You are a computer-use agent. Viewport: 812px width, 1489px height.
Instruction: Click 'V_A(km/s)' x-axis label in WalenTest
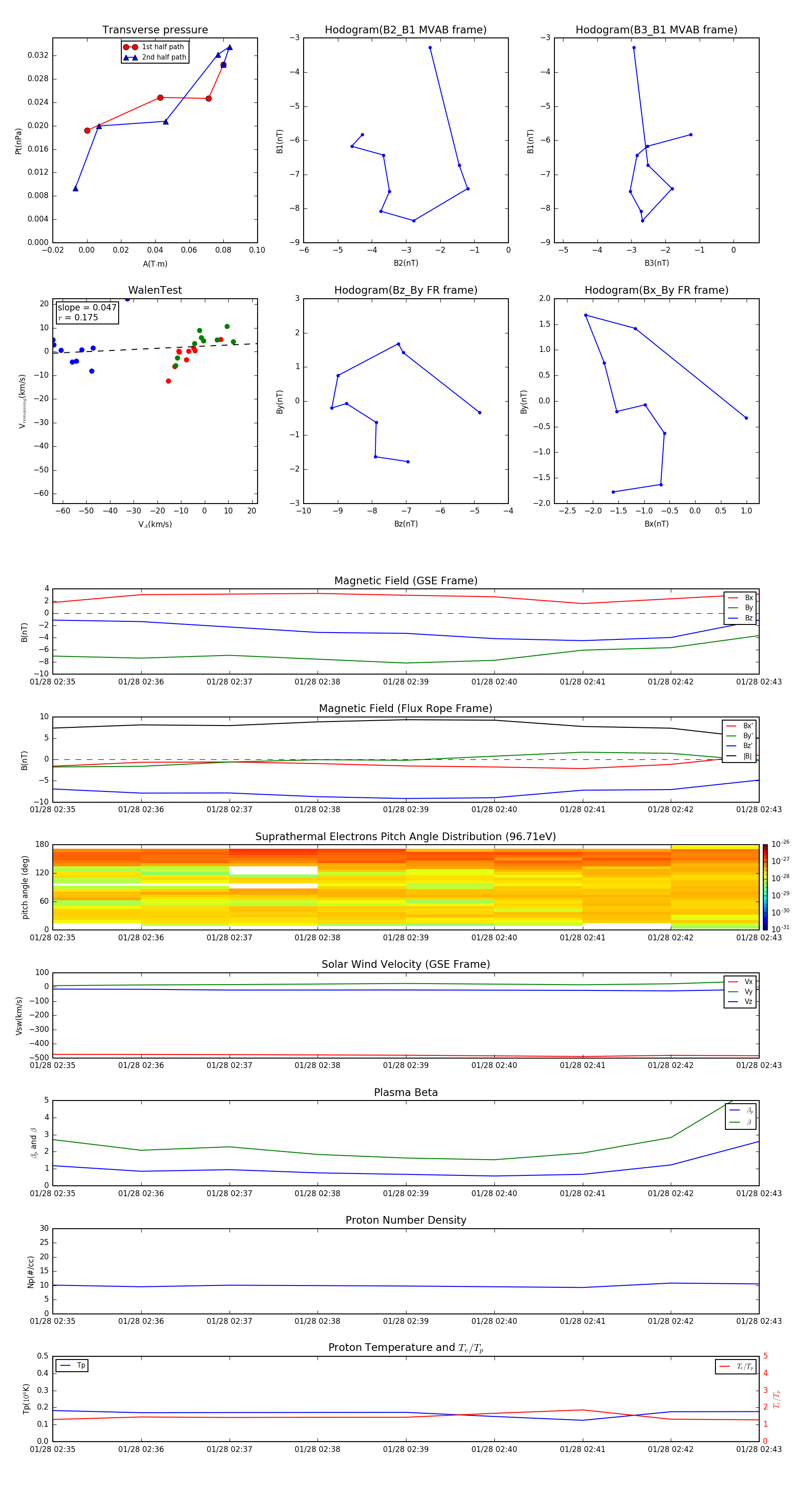click(155, 525)
